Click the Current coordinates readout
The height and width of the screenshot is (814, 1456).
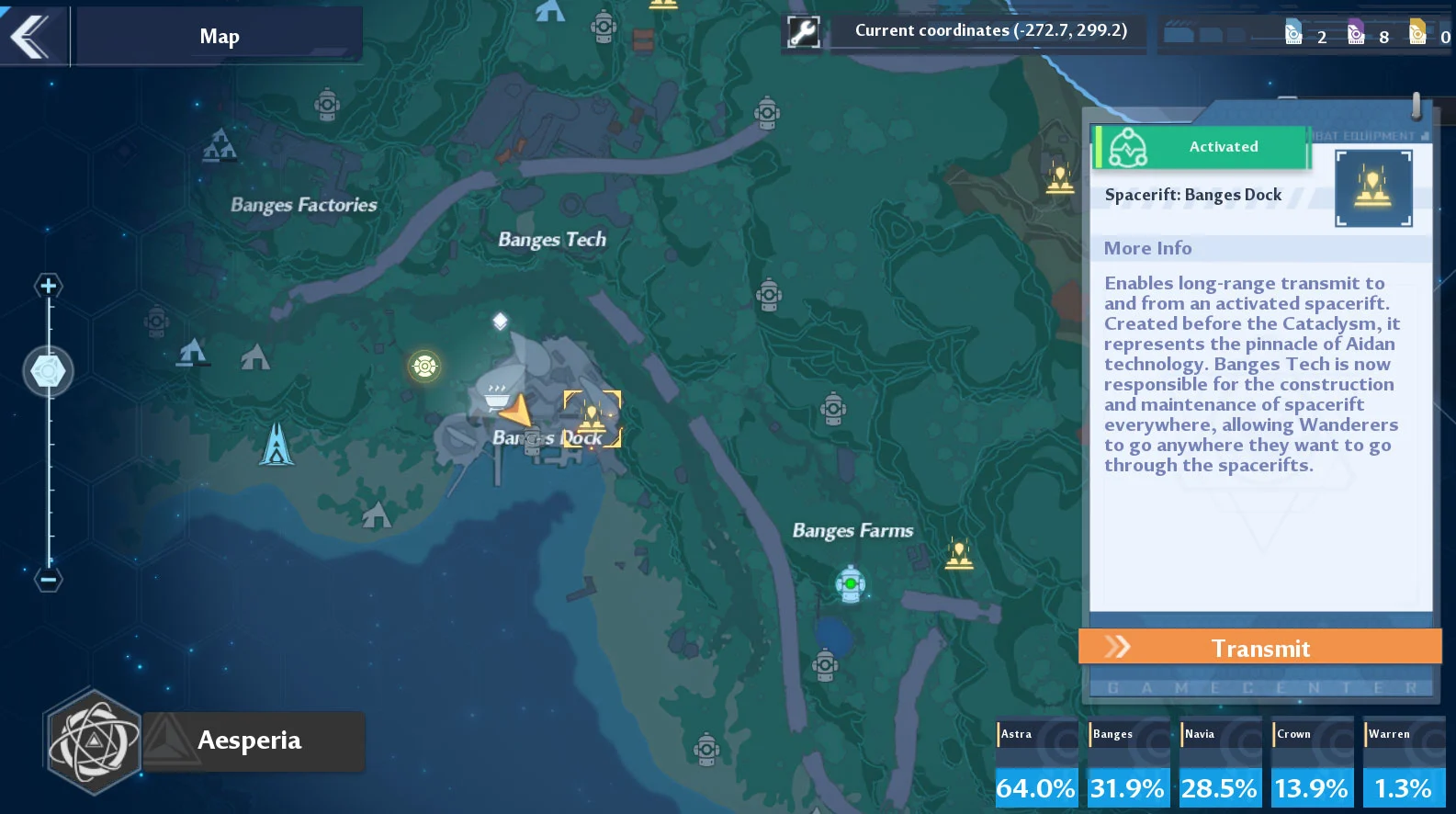990,30
